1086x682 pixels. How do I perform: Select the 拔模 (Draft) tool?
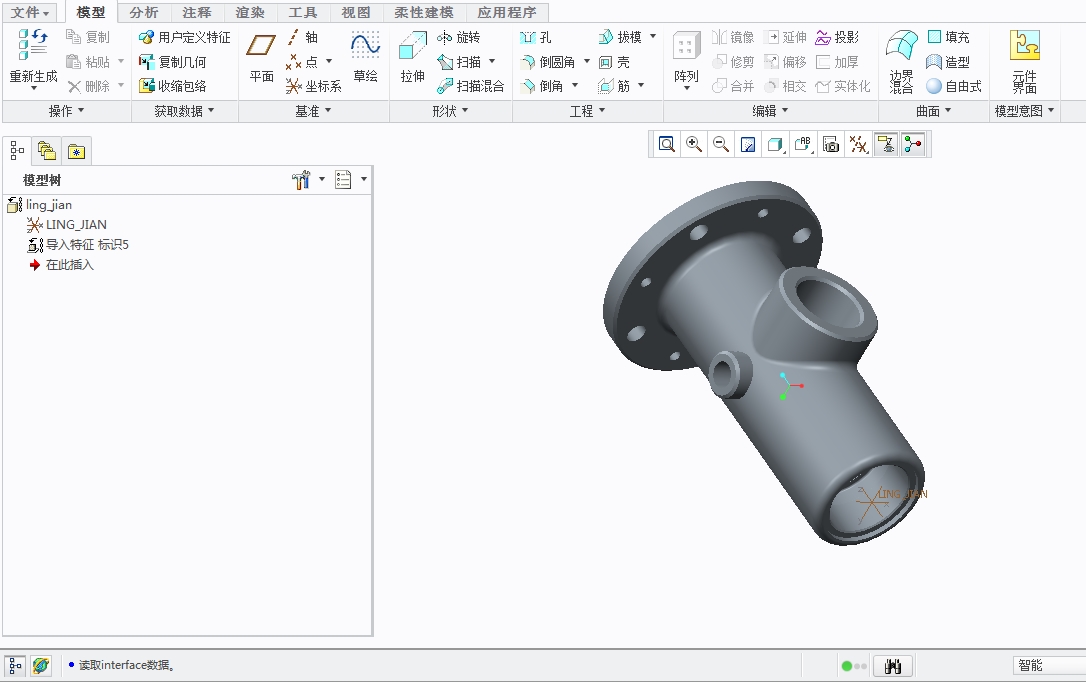[x=620, y=37]
